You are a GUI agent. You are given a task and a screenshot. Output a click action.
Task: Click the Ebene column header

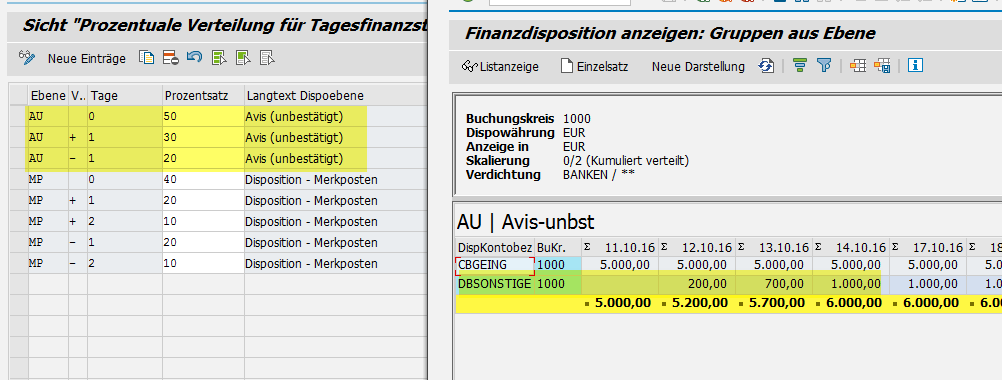[x=48, y=96]
